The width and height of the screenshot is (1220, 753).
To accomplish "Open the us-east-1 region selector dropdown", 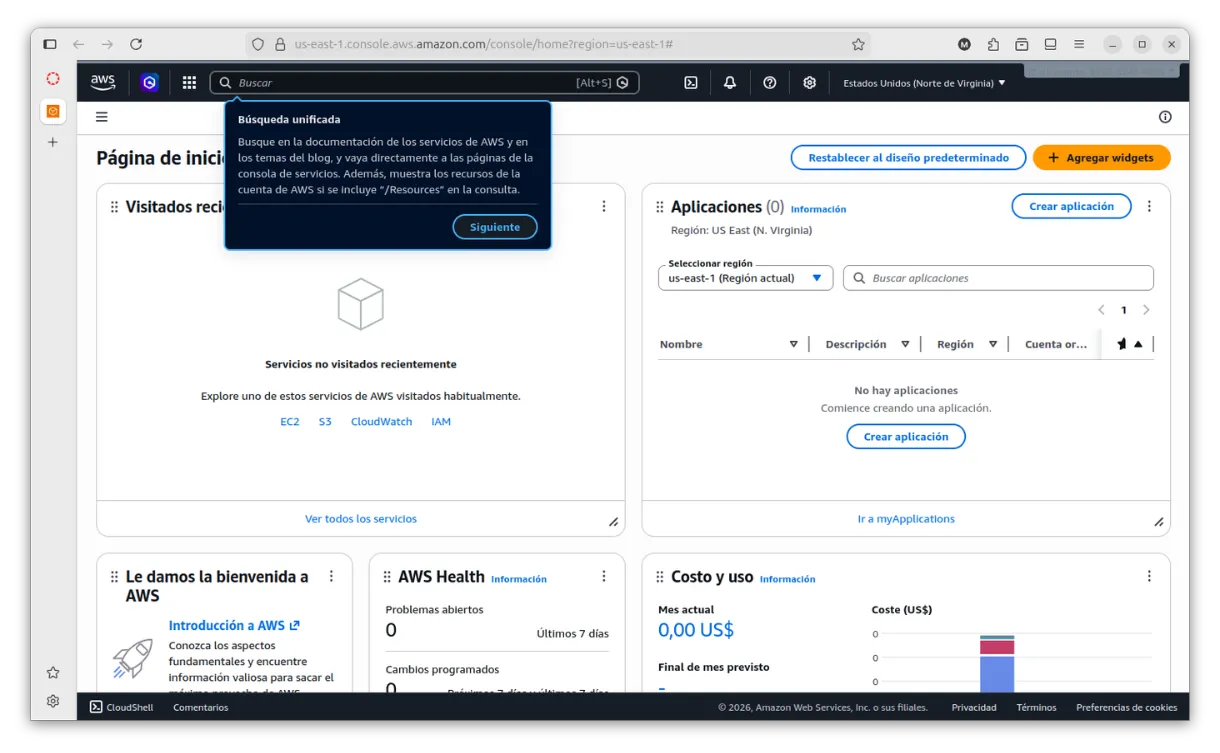I will [744, 277].
